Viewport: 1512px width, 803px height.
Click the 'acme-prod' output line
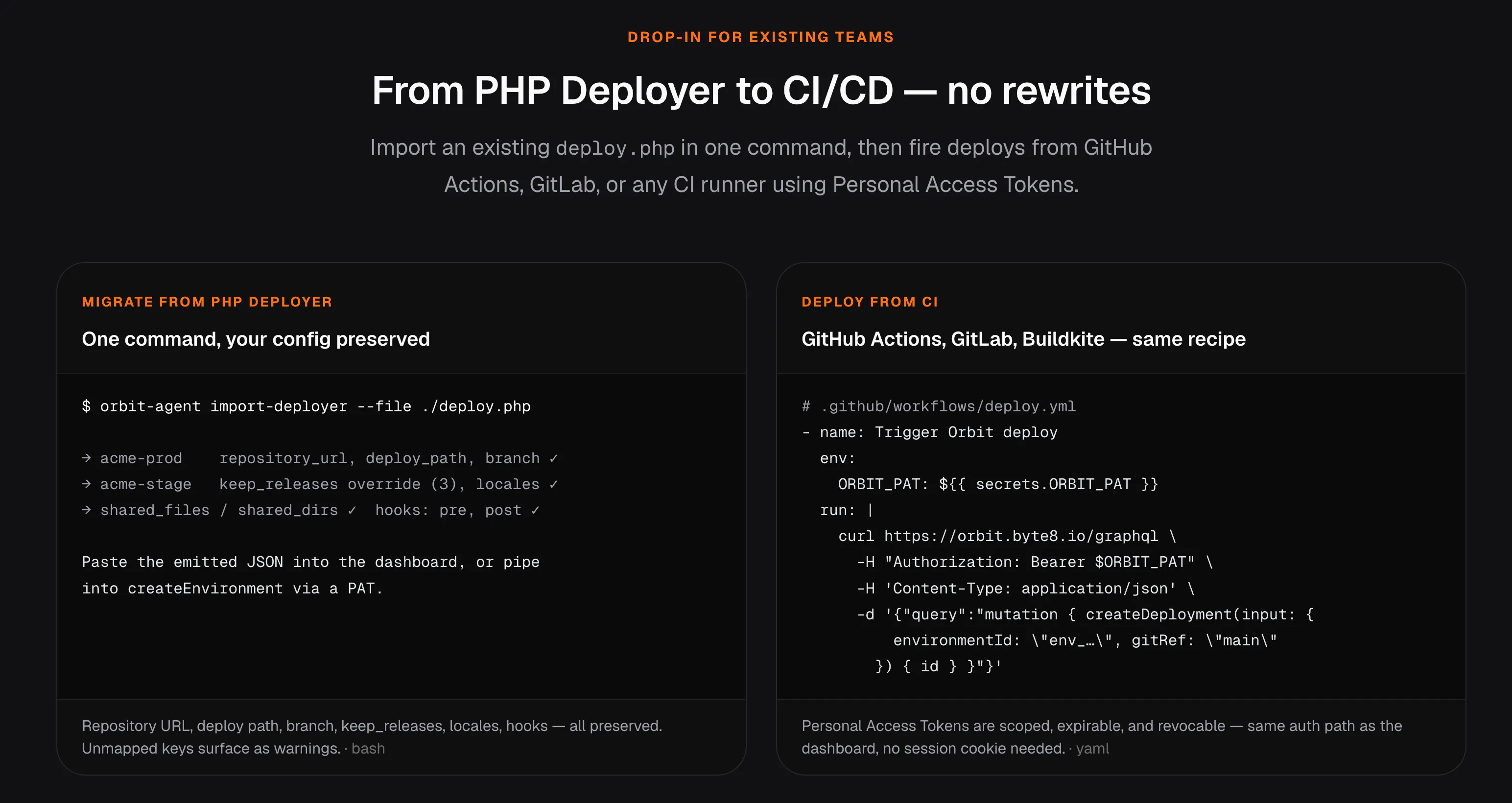tap(320, 458)
